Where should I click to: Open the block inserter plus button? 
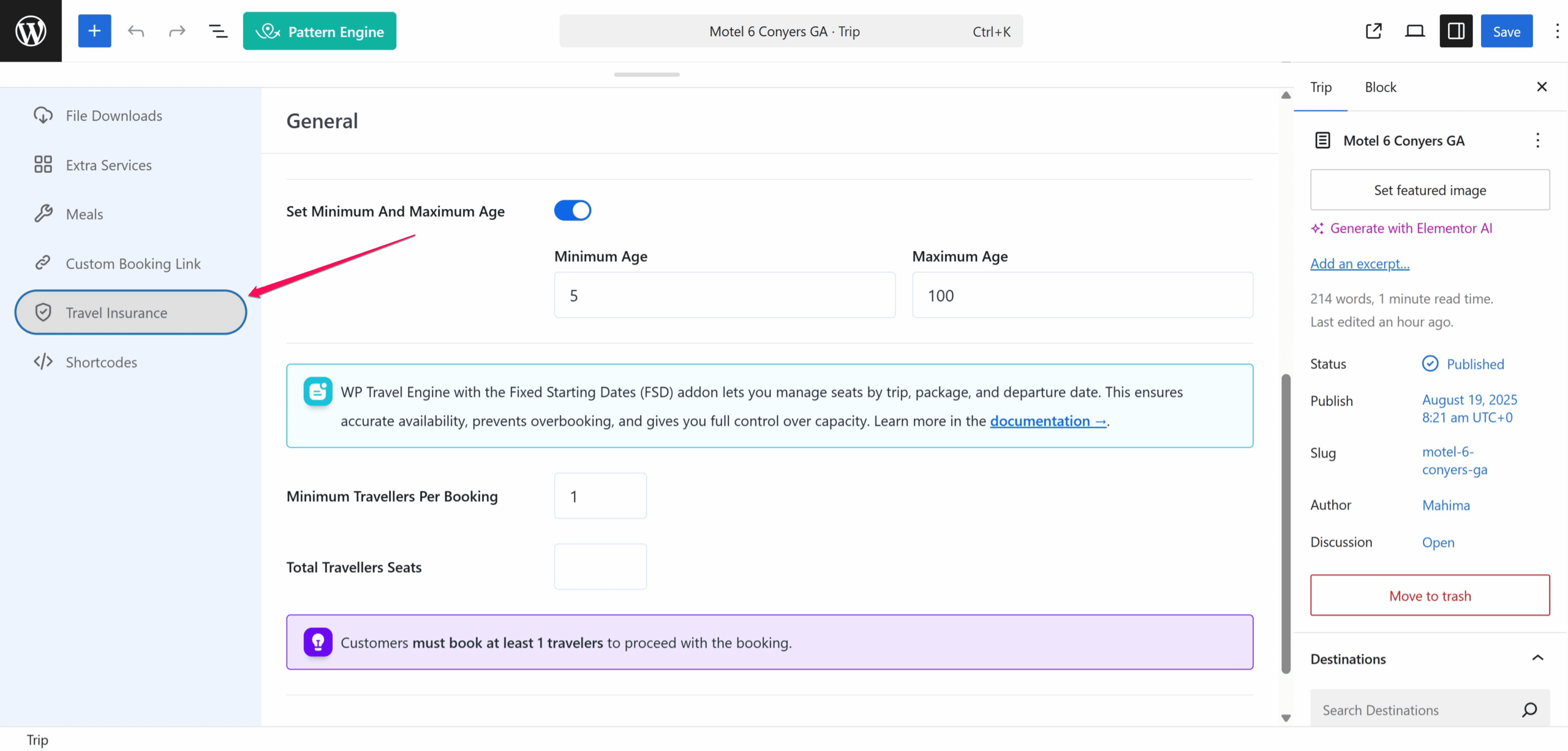94,31
